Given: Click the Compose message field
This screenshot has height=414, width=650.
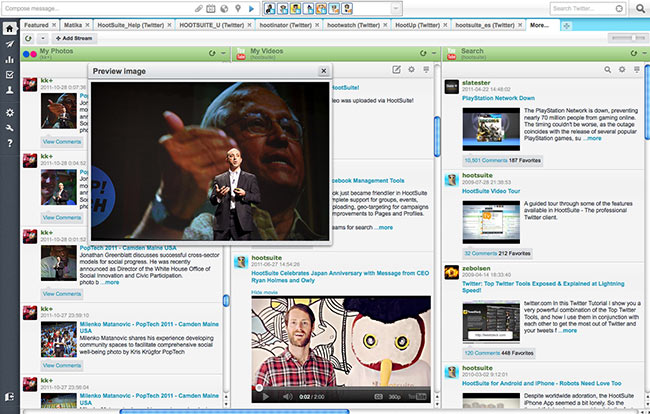Looking at the screenshot, I should click(97, 8).
